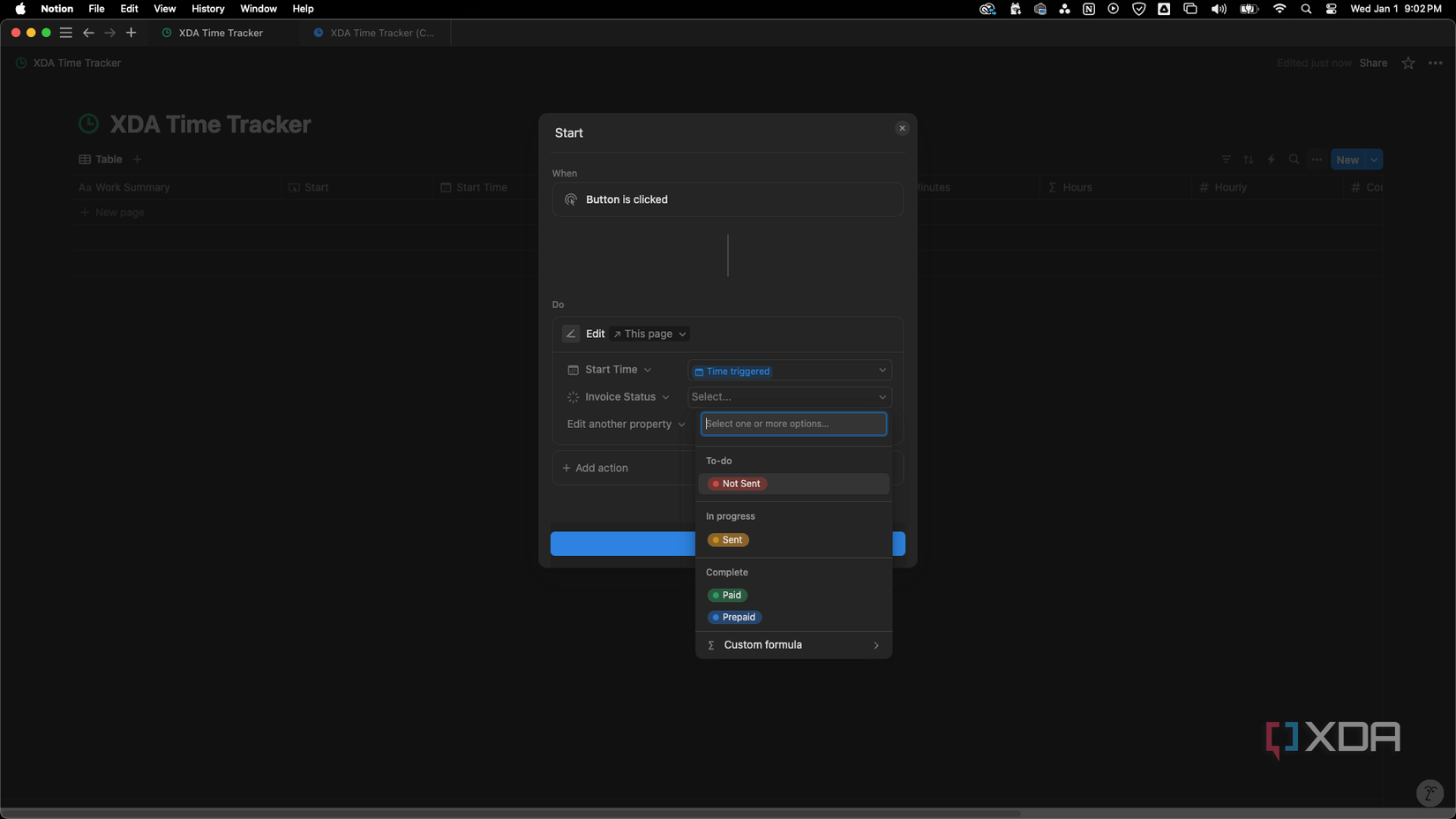1456x819 pixels.
Task: Click the Edit action pencil icon
Action: coord(571,334)
